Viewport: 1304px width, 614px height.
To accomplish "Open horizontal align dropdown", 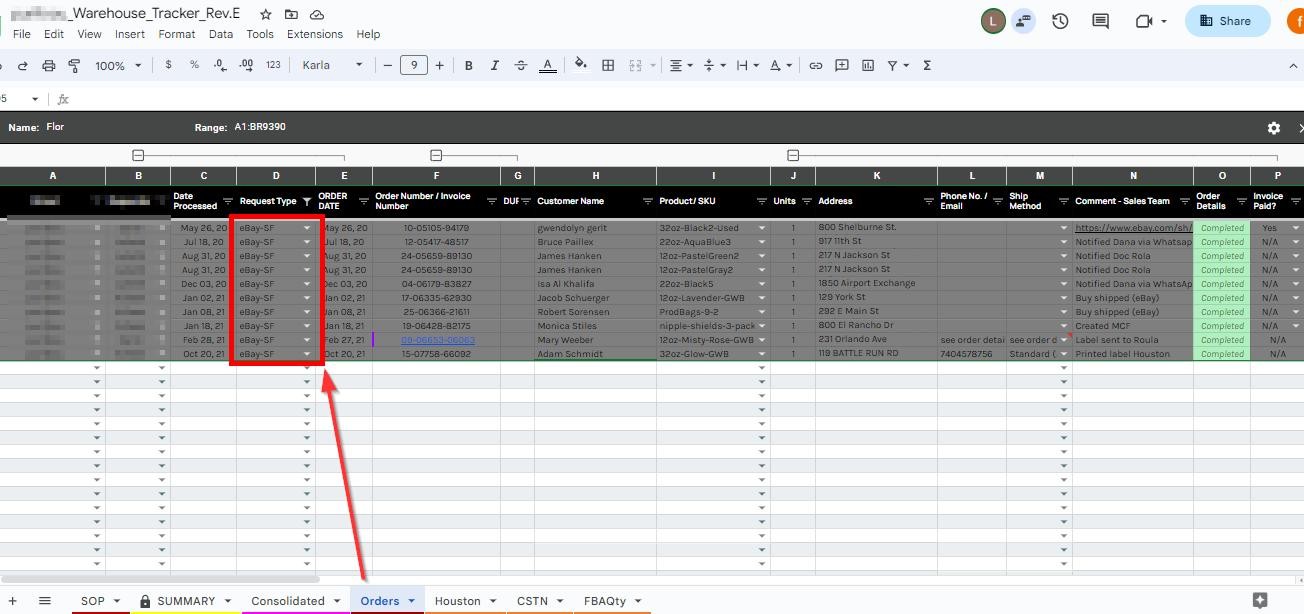I will (680, 65).
